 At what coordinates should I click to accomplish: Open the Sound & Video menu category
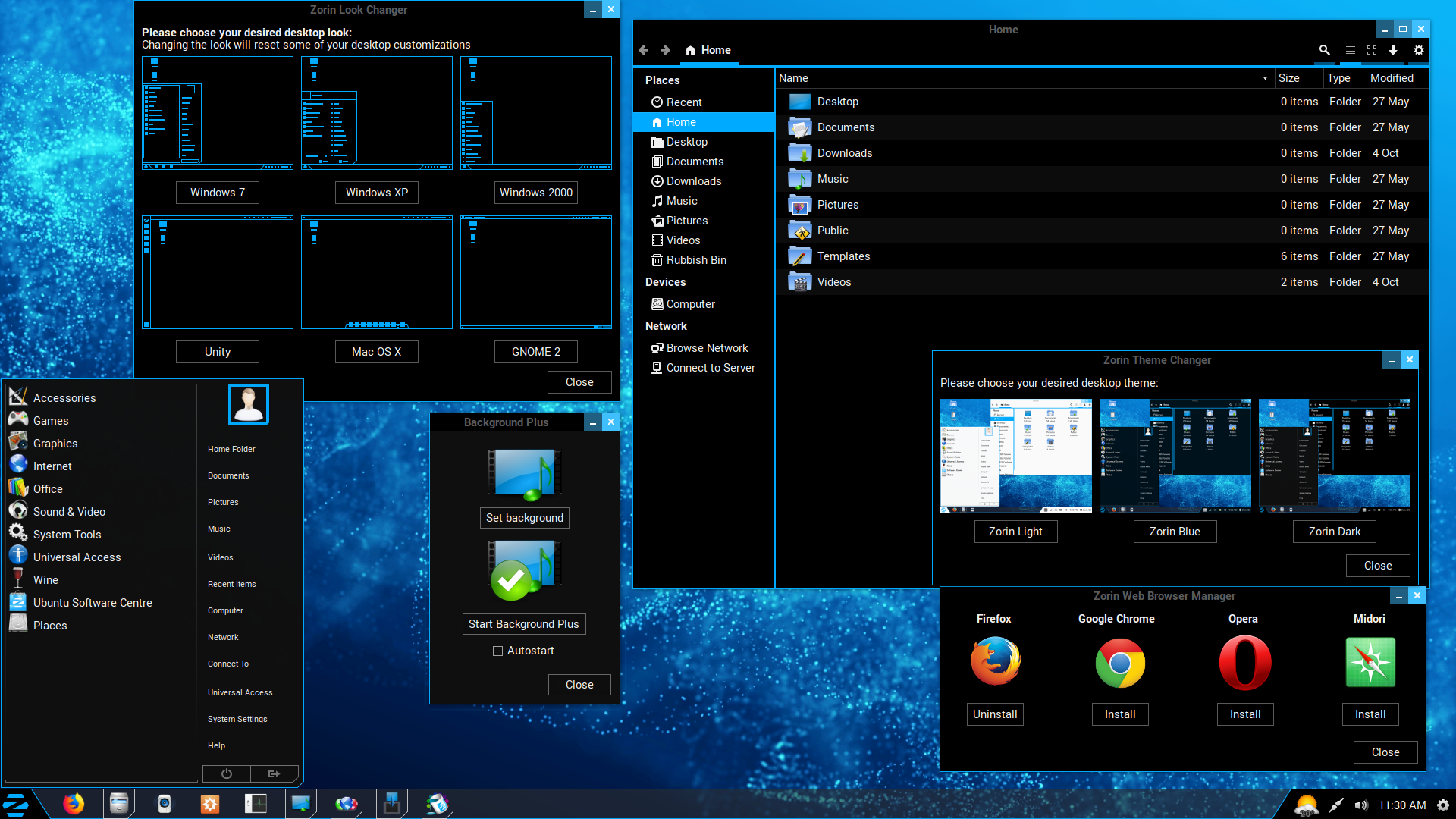69,512
